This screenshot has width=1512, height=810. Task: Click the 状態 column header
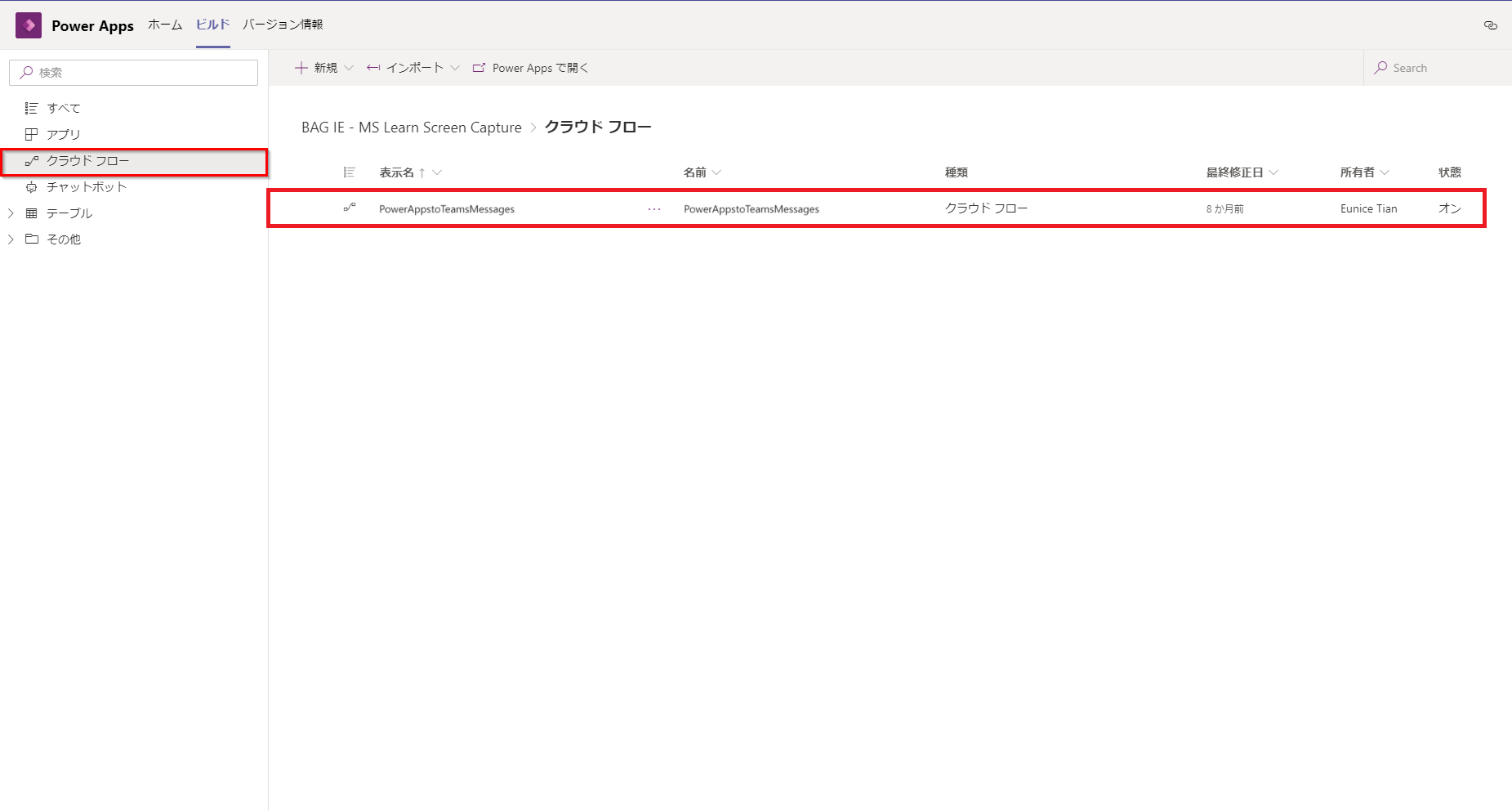click(1450, 172)
